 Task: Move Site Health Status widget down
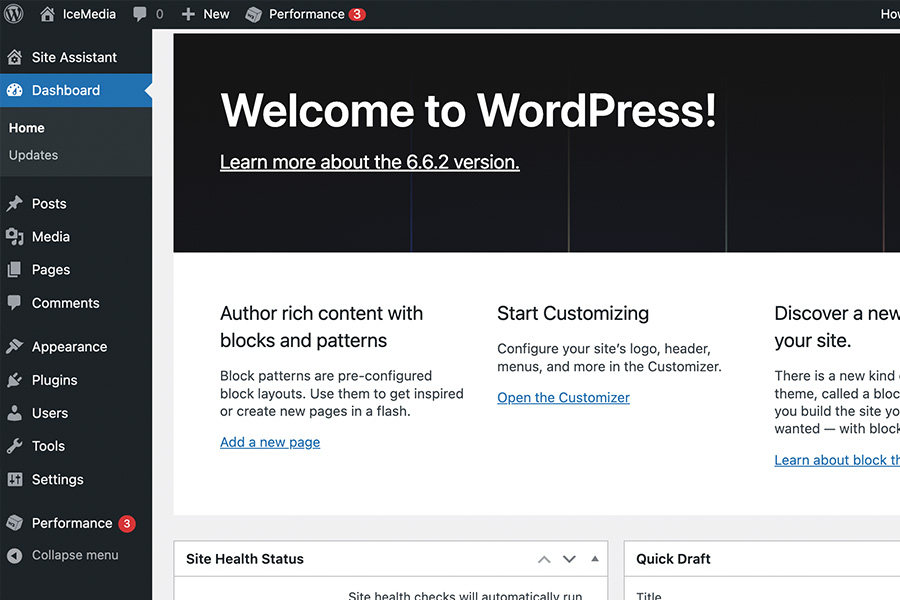pos(569,559)
